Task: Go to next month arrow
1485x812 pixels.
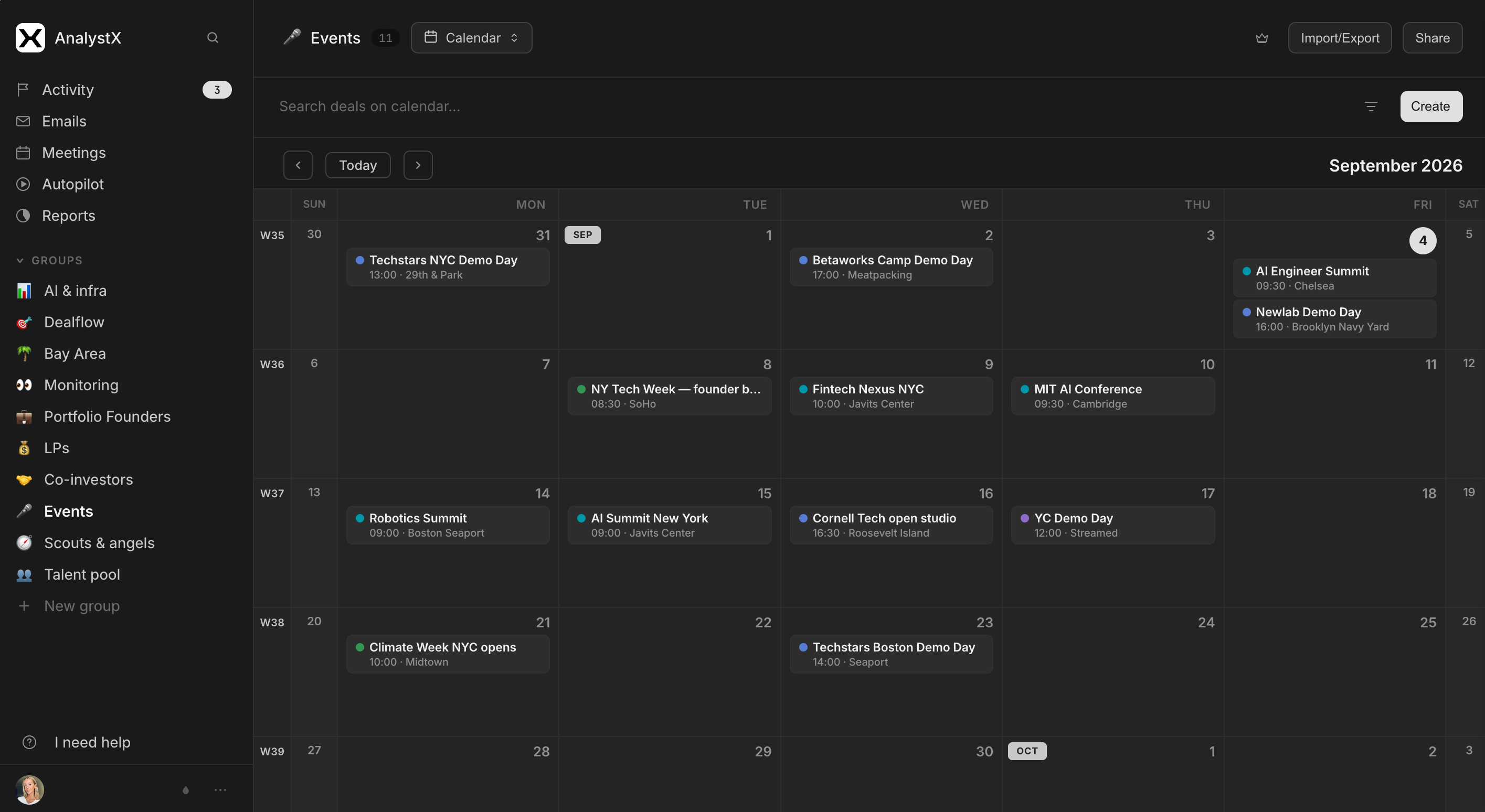Action: 418,165
